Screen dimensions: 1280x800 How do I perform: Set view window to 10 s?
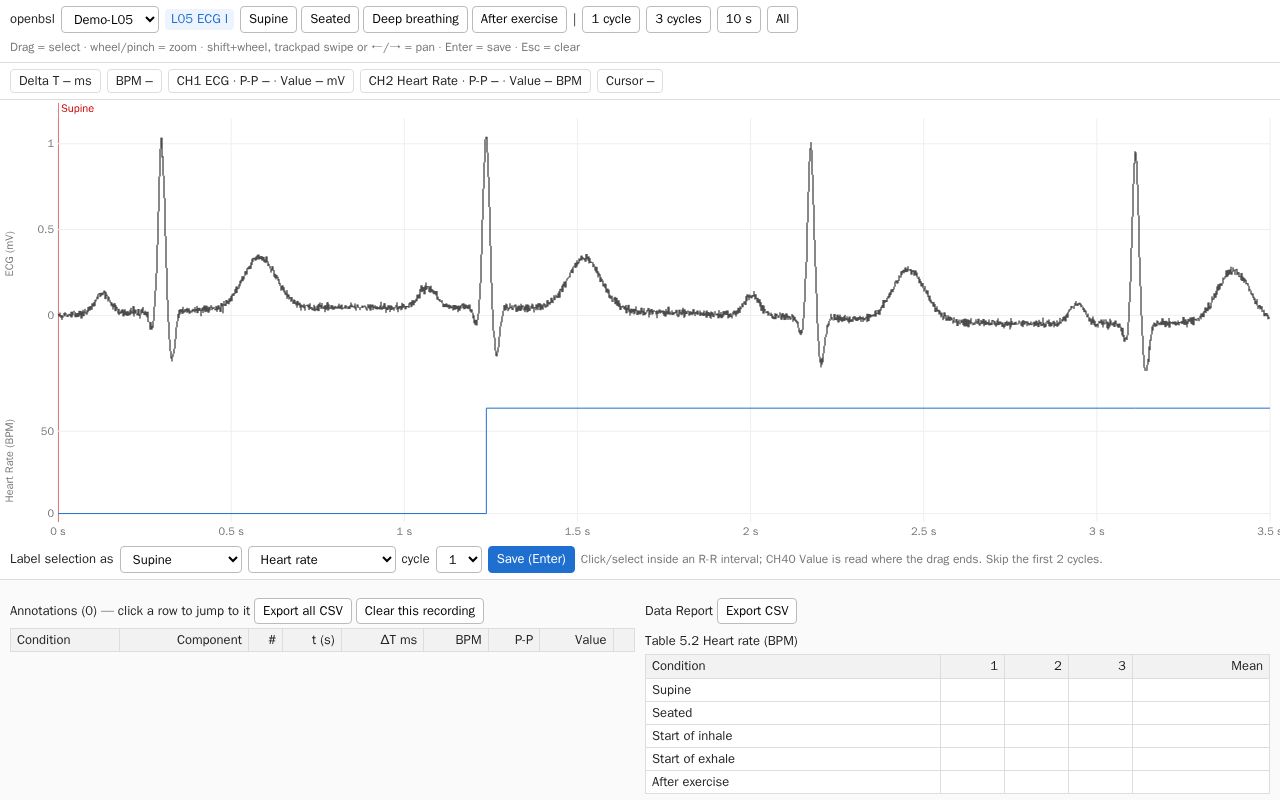coord(739,19)
